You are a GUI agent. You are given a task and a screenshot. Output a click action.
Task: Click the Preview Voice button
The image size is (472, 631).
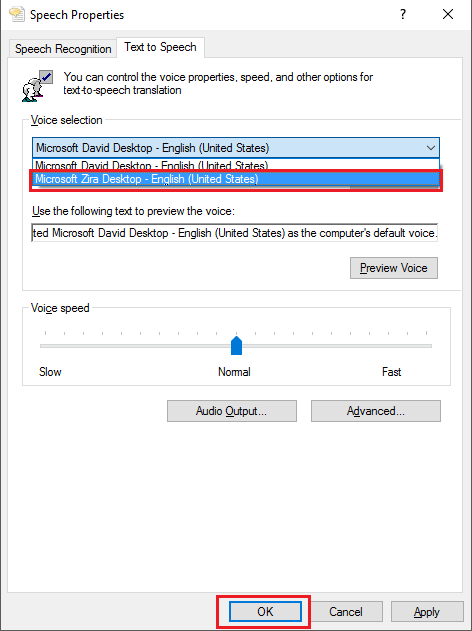click(x=394, y=268)
